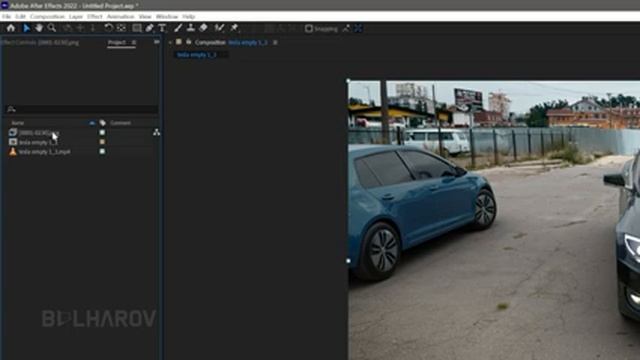This screenshot has width=640, height=360.
Task: Open the Animation menu
Action: pyautogui.click(x=120, y=17)
